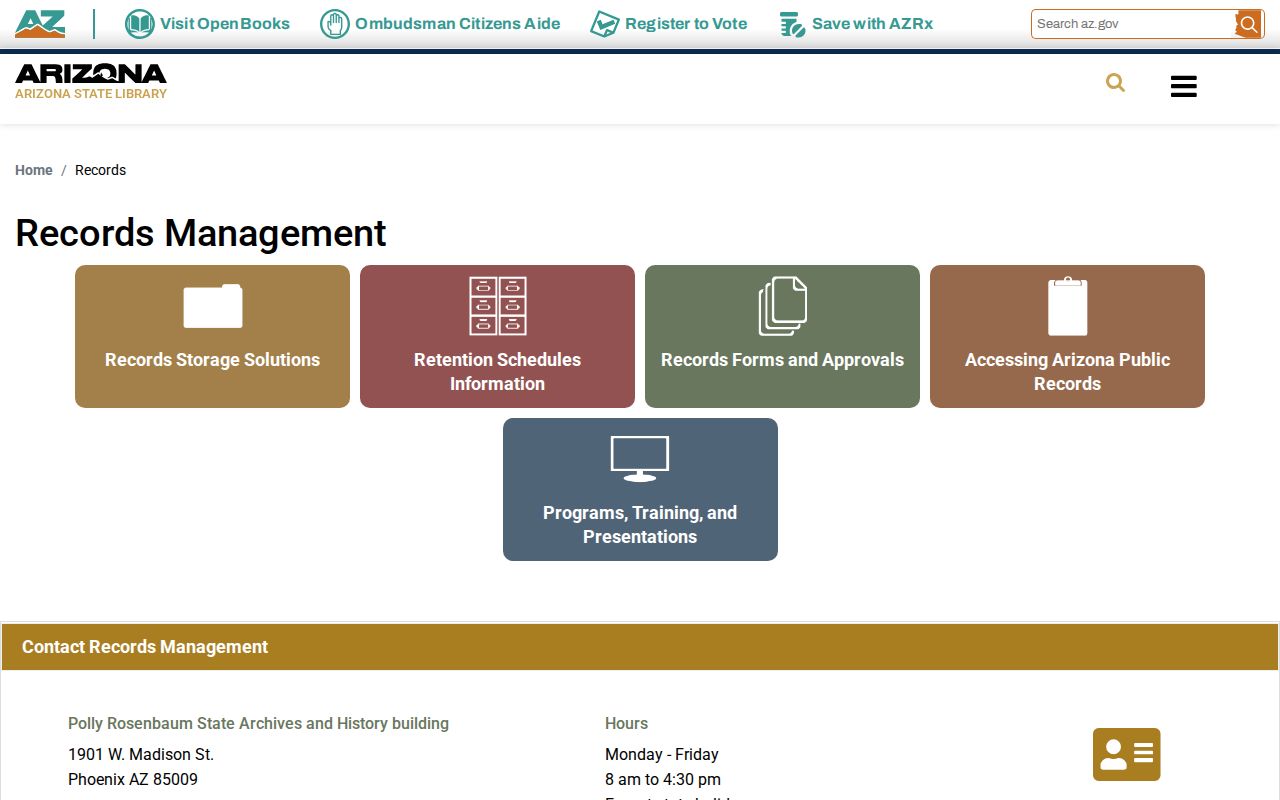Image resolution: width=1280 pixels, height=800 pixels.
Task: Open Programs, Training, and Presentations label
Action: [x=640, y=525]
